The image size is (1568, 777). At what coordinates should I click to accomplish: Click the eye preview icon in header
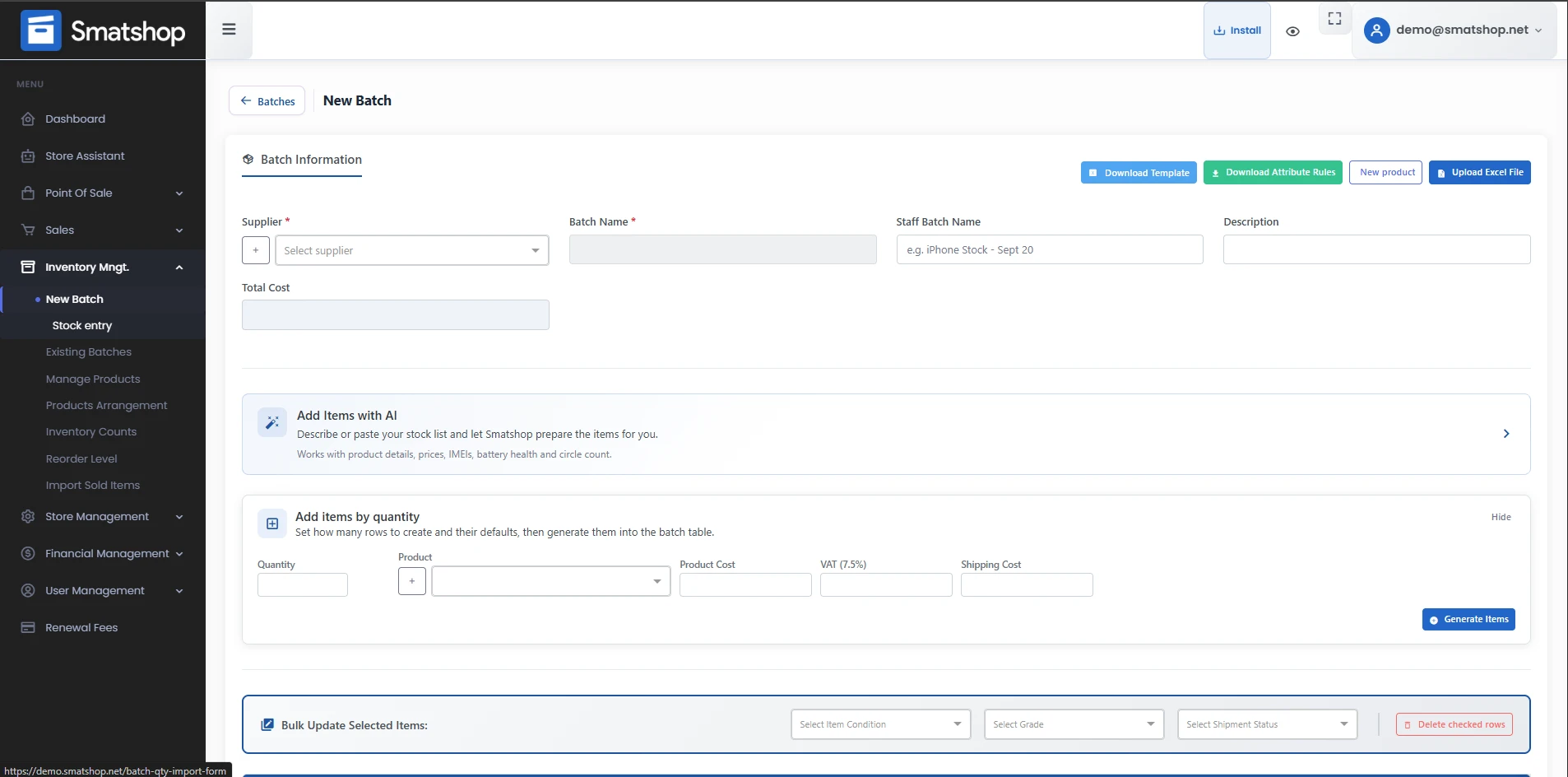pos(1292,31)
